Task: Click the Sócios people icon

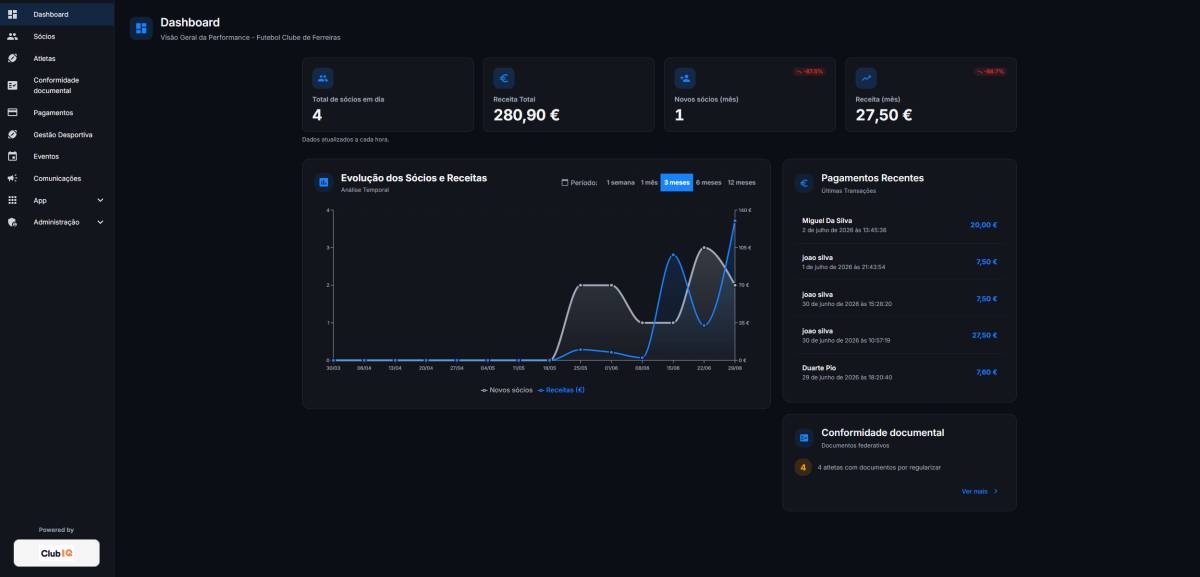Action: (x=13, y=36)
